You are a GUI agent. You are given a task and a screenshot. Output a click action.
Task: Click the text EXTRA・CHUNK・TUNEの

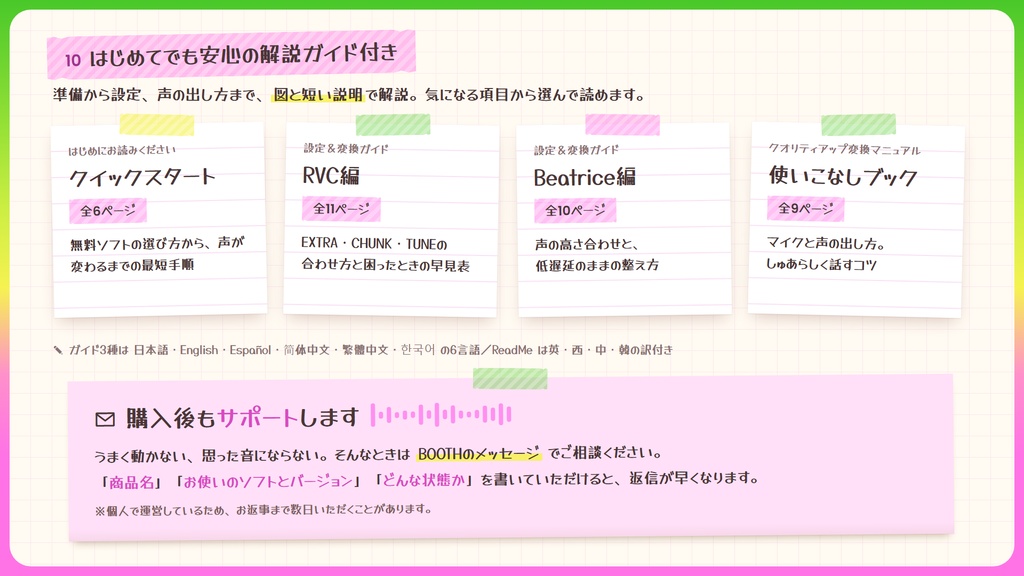[374, 244]
